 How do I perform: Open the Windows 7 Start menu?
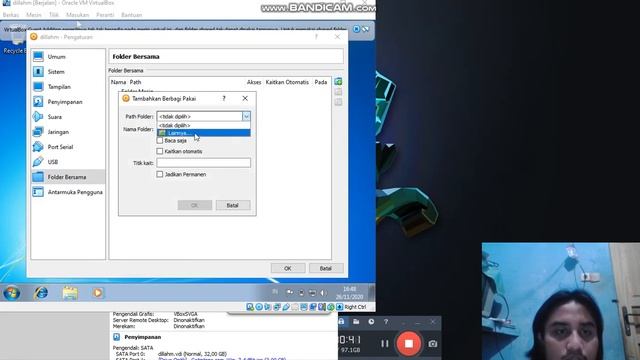11,293
